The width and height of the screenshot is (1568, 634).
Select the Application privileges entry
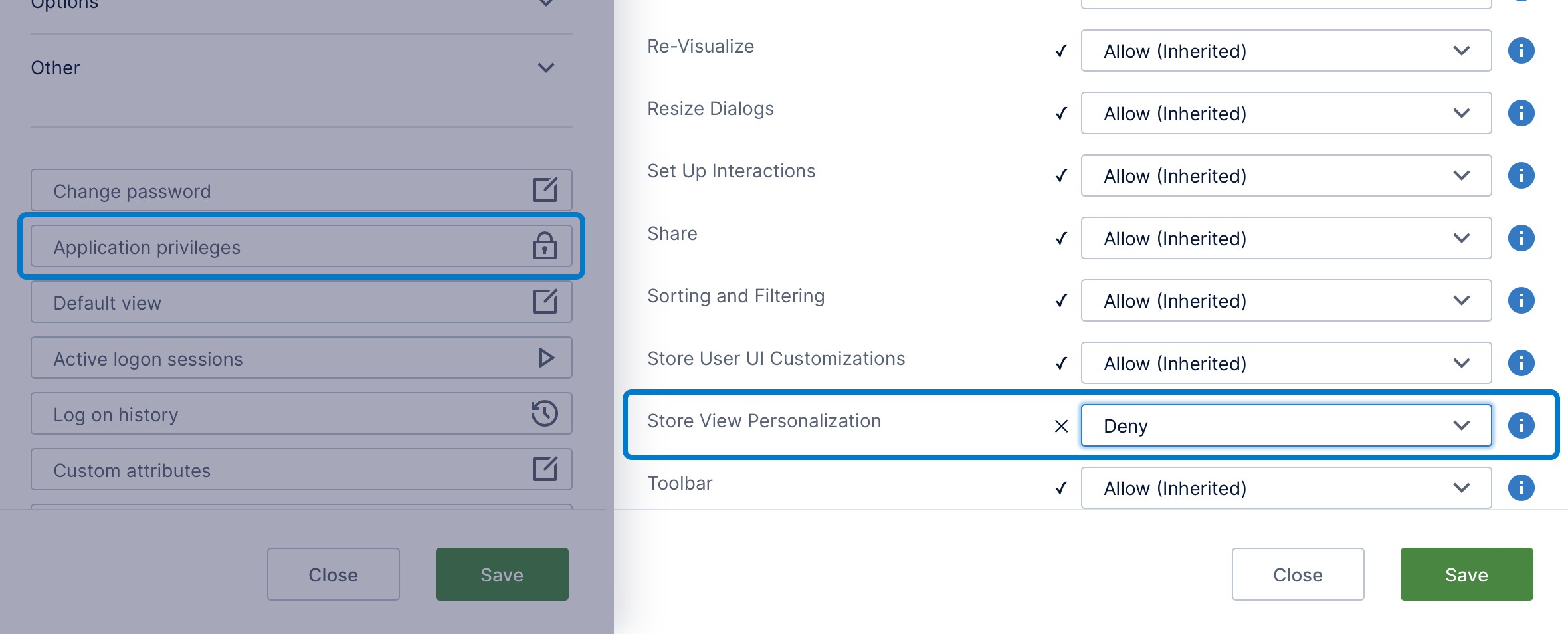tap(266, 247)
